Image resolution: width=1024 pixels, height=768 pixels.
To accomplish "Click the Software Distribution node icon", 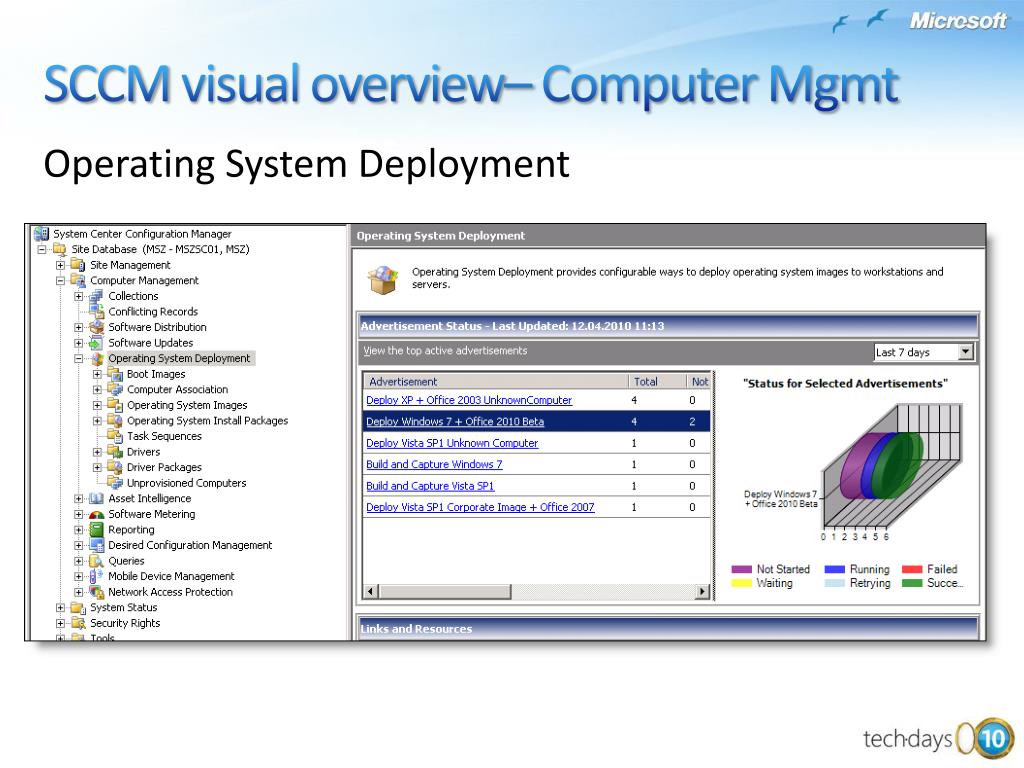I will [97, 327].
